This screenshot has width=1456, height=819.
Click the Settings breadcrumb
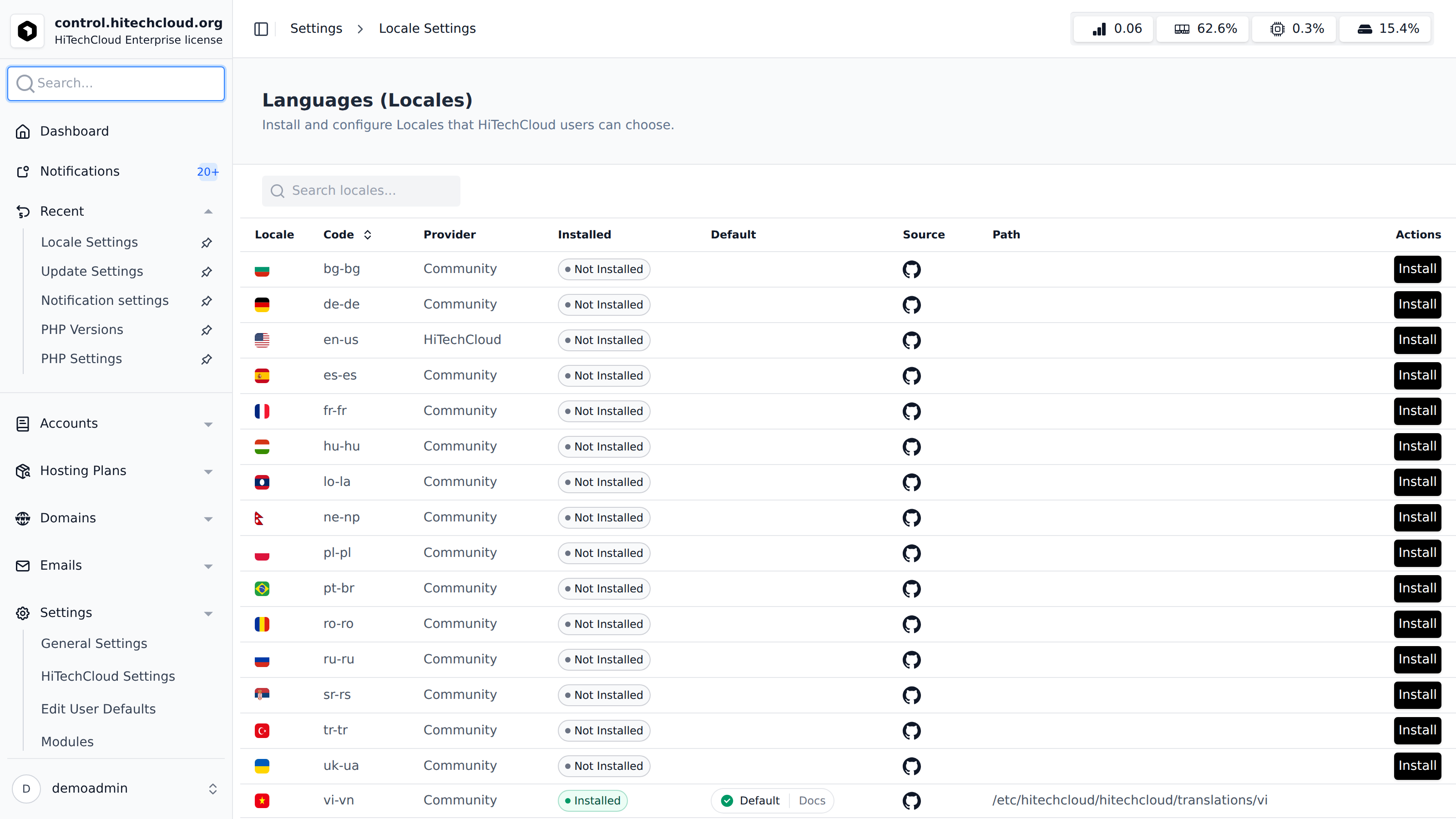pos(316,29)
